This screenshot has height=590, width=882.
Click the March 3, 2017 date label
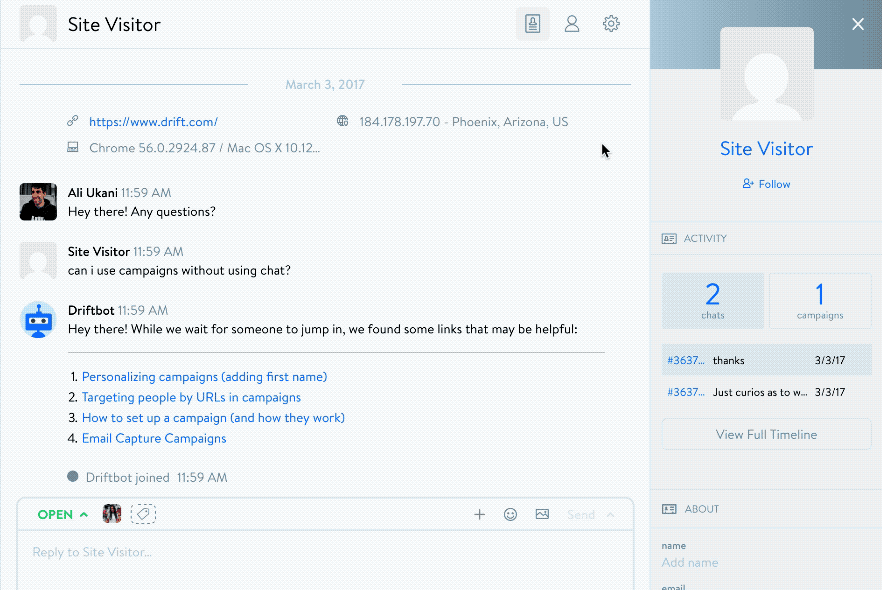325,84
